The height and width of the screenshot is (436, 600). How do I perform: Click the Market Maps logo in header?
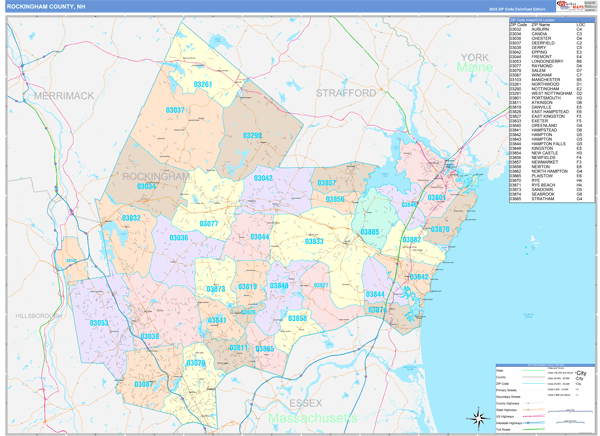click(x=570, y=6)
